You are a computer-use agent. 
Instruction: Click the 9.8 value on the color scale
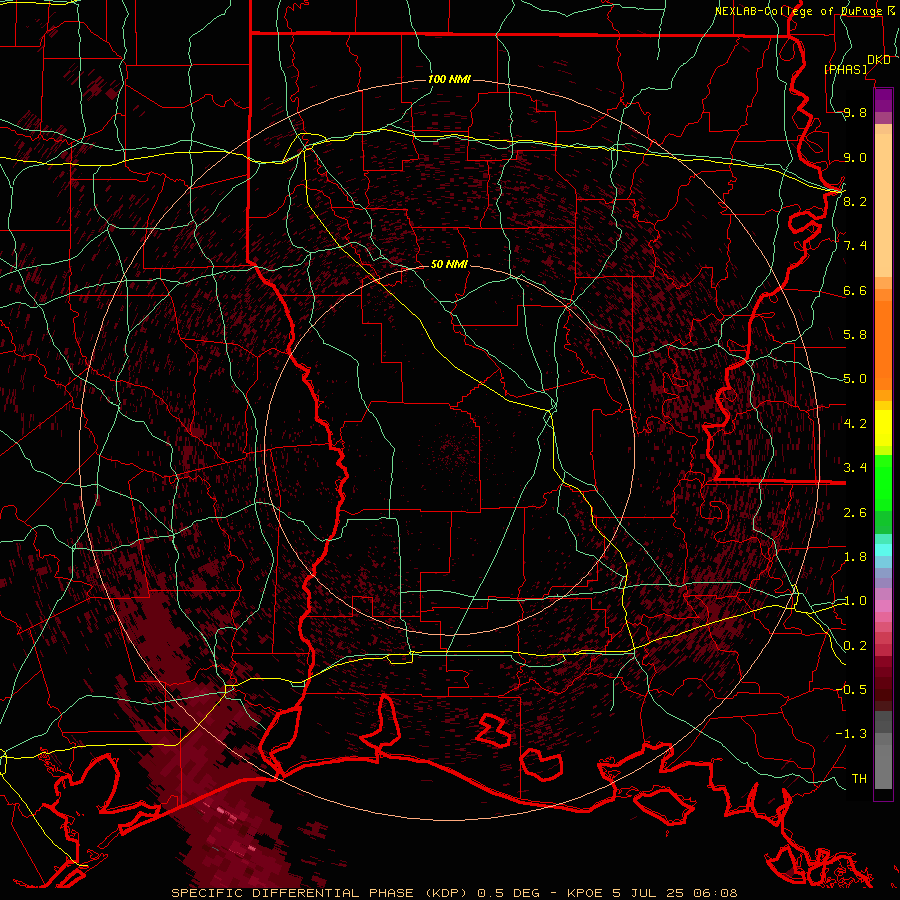click(x=854, y=113)
